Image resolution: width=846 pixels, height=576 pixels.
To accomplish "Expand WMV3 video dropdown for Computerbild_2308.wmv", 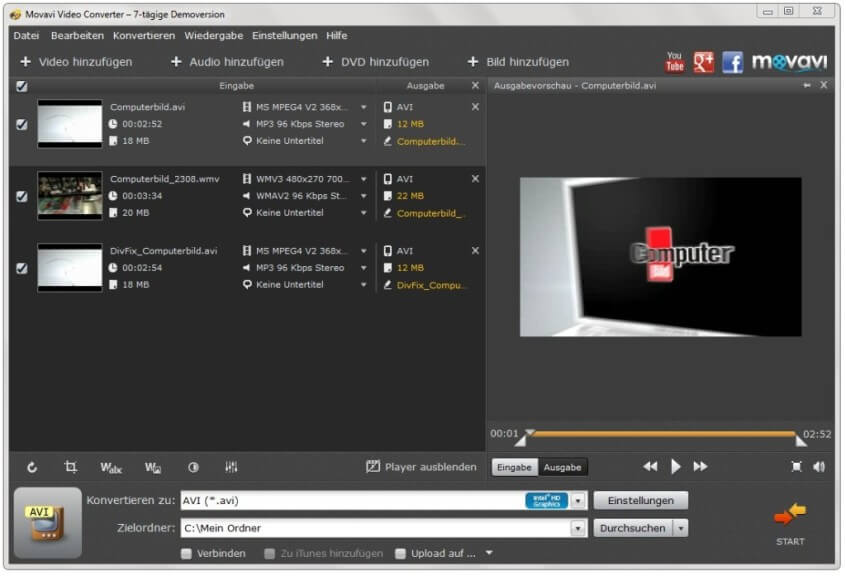I will point(364,179).
